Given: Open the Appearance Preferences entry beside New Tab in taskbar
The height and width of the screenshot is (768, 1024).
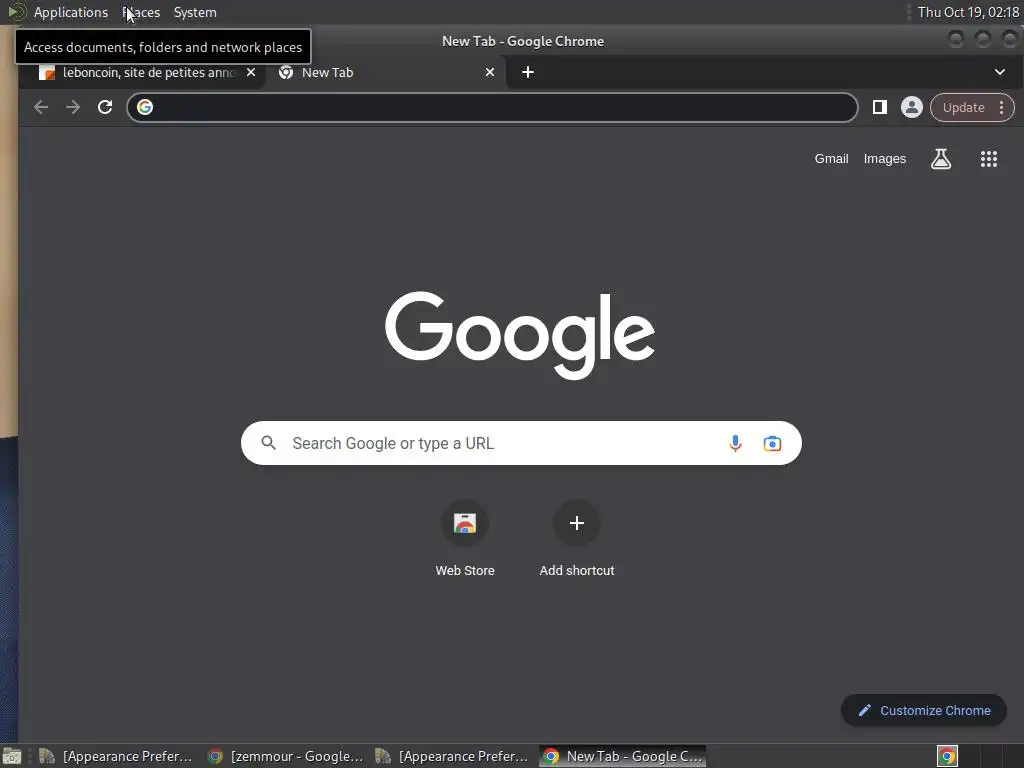Looking at the screenshot, I should coord(453,756).
